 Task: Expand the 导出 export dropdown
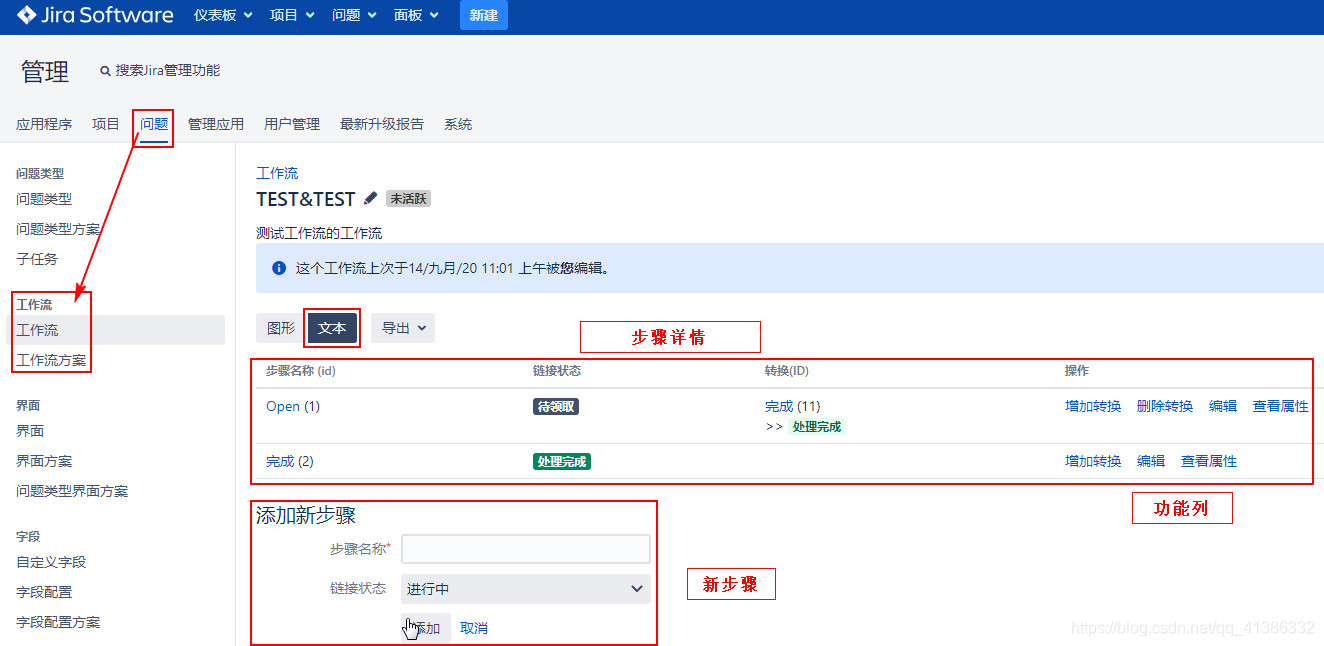point(403,328)
